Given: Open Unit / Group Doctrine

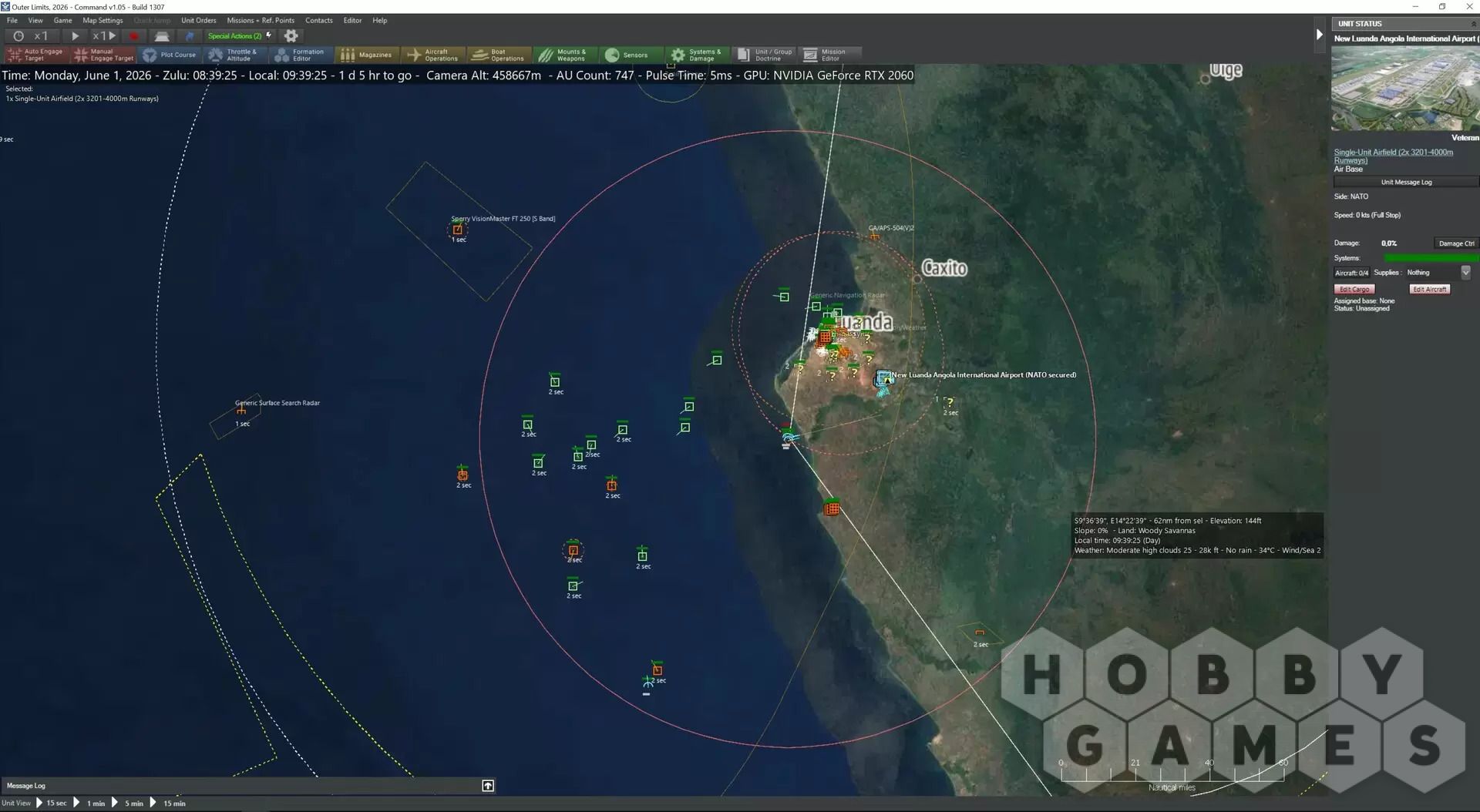Looking at the screenshot, I should pyautogui.click(x=763, y=55).
